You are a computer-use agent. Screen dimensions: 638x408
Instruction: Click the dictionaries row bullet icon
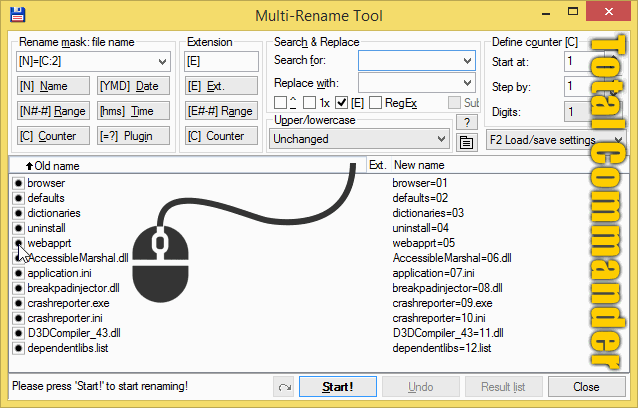click(18, 213)
